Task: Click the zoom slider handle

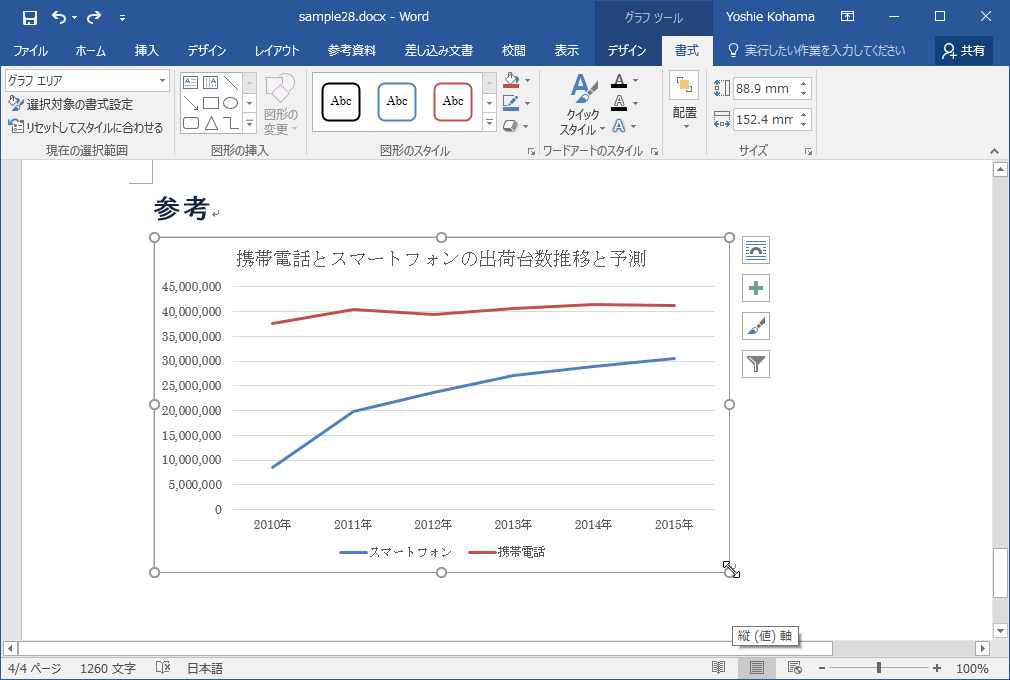Action: [x=879, y=668]
